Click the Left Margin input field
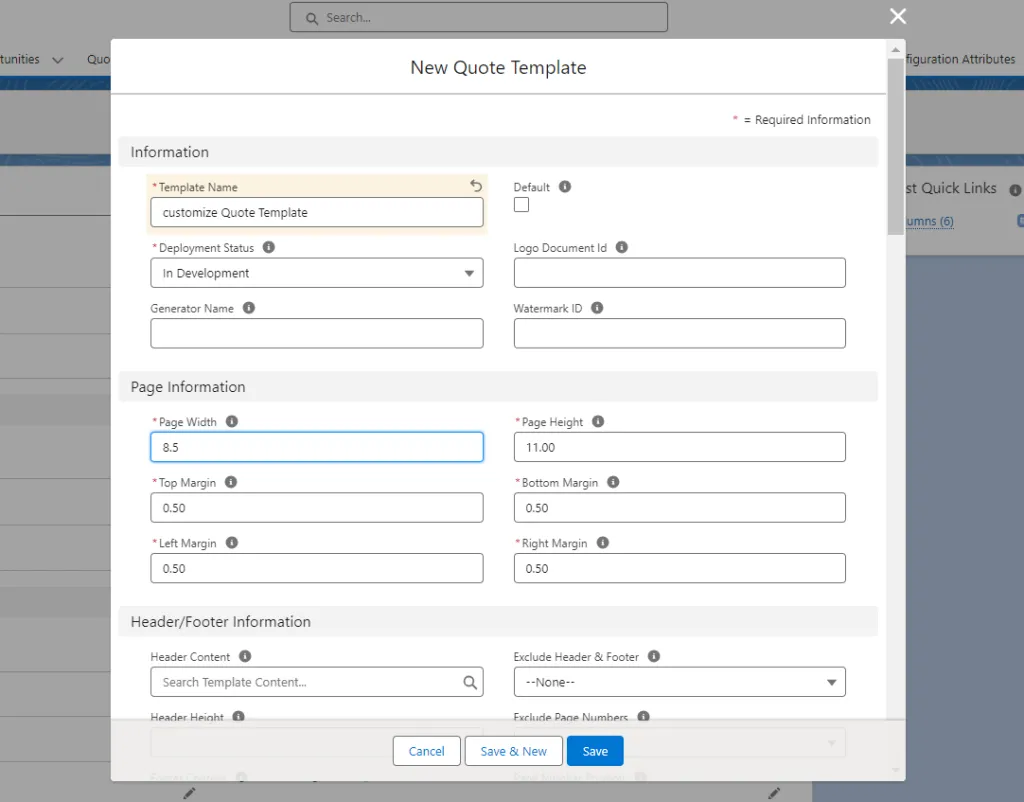 (317, 568)
